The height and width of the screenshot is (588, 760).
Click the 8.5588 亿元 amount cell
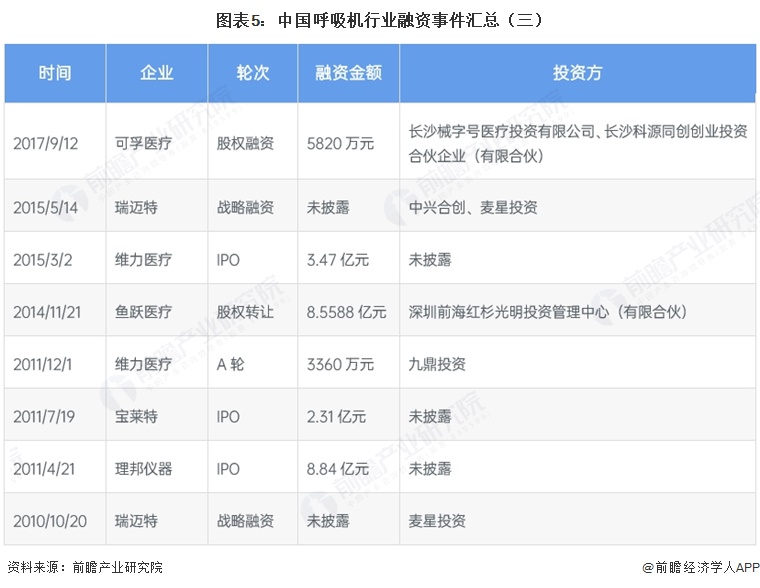point(347,312)
